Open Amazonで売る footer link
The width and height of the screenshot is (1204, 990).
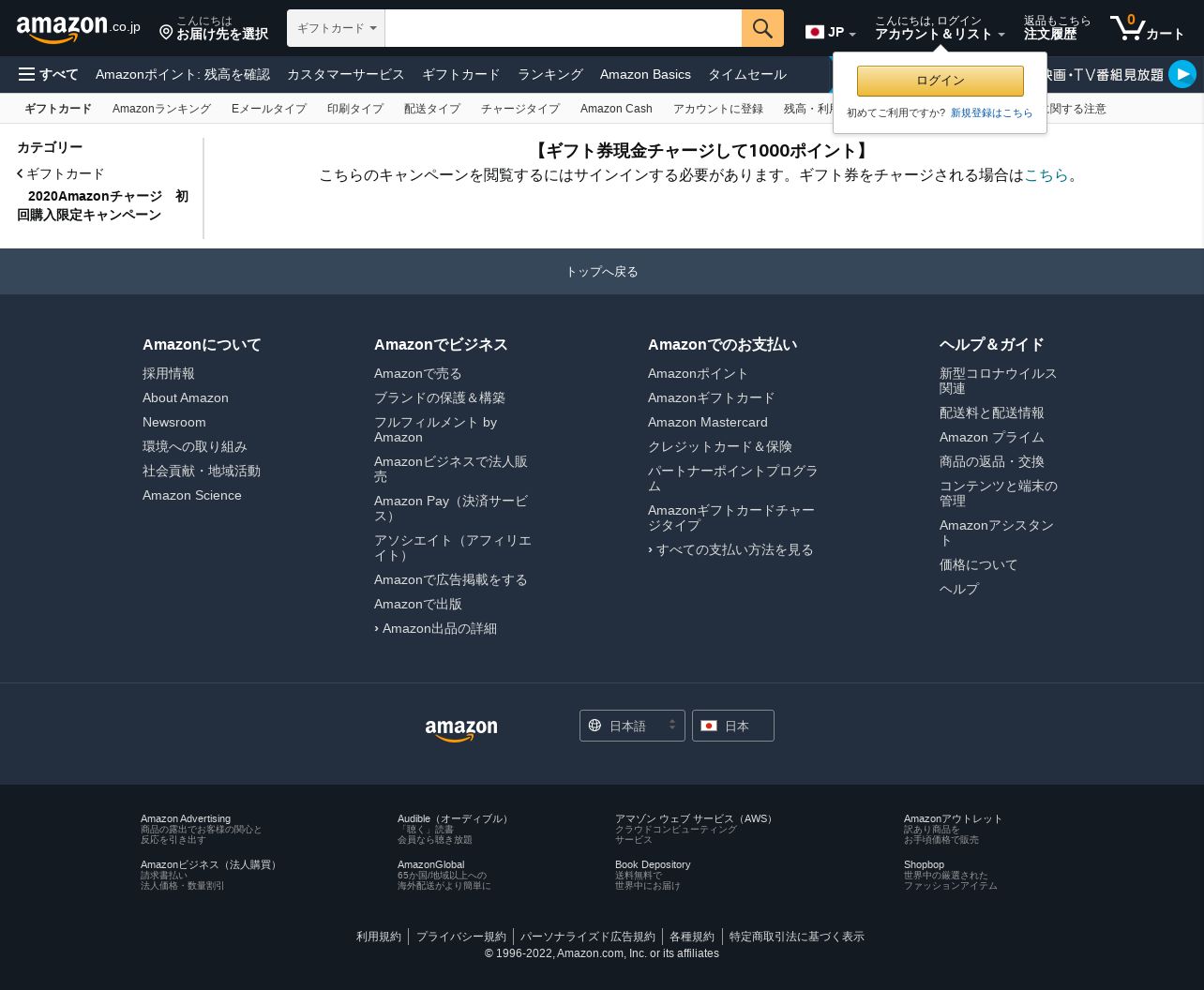click(418, 373)
